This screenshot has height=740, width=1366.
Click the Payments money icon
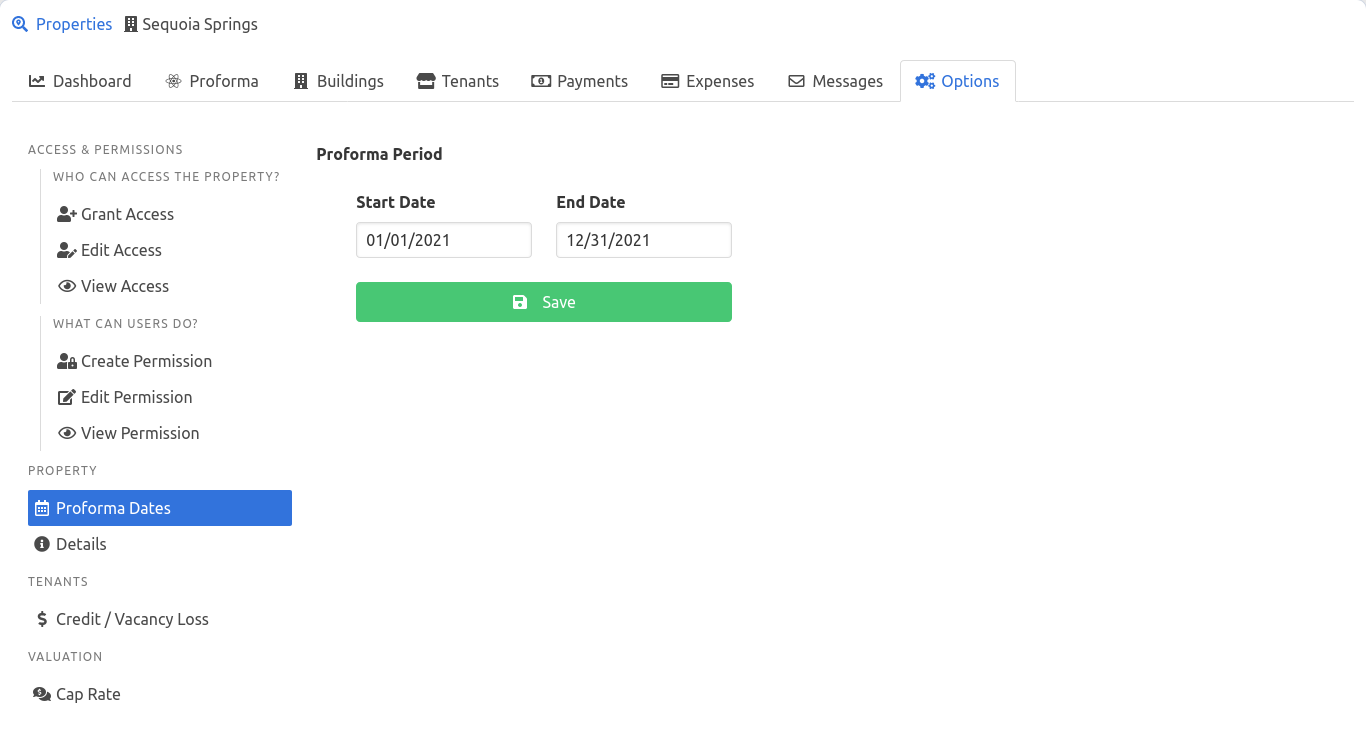541,81
